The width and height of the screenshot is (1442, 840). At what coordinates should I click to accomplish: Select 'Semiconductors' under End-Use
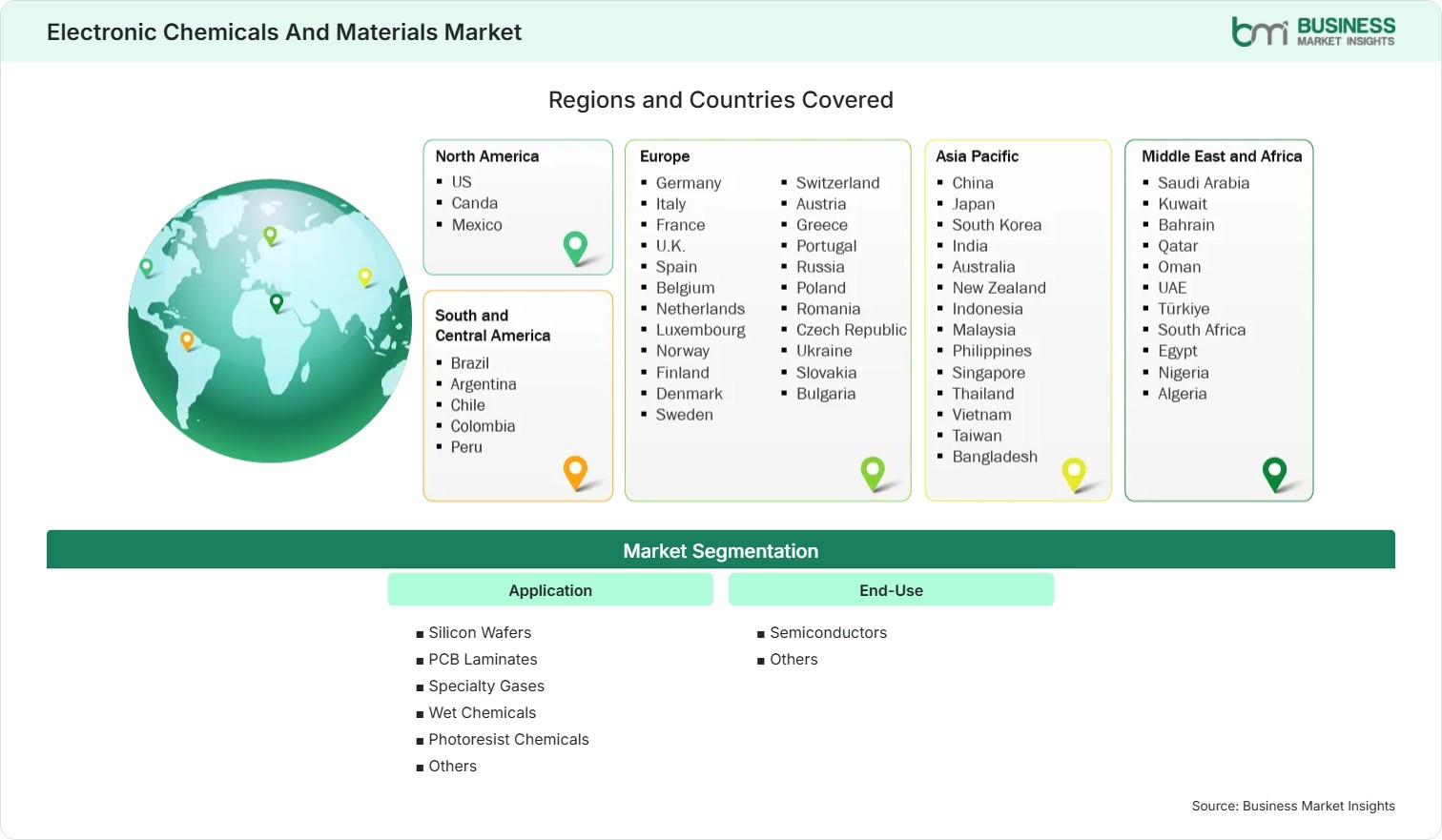(828, 632)
